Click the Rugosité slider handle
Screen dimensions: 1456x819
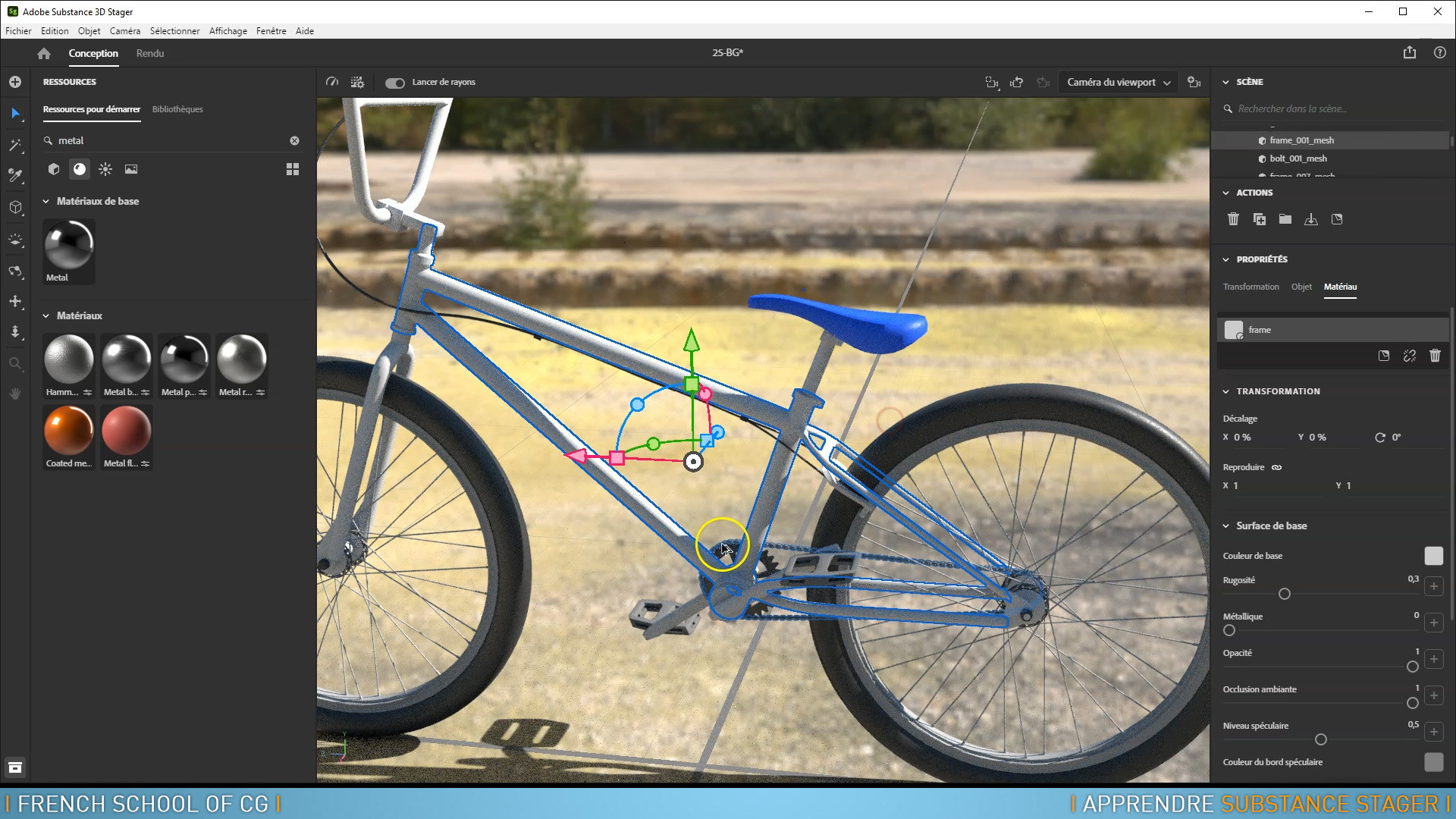pos(1285,594)
